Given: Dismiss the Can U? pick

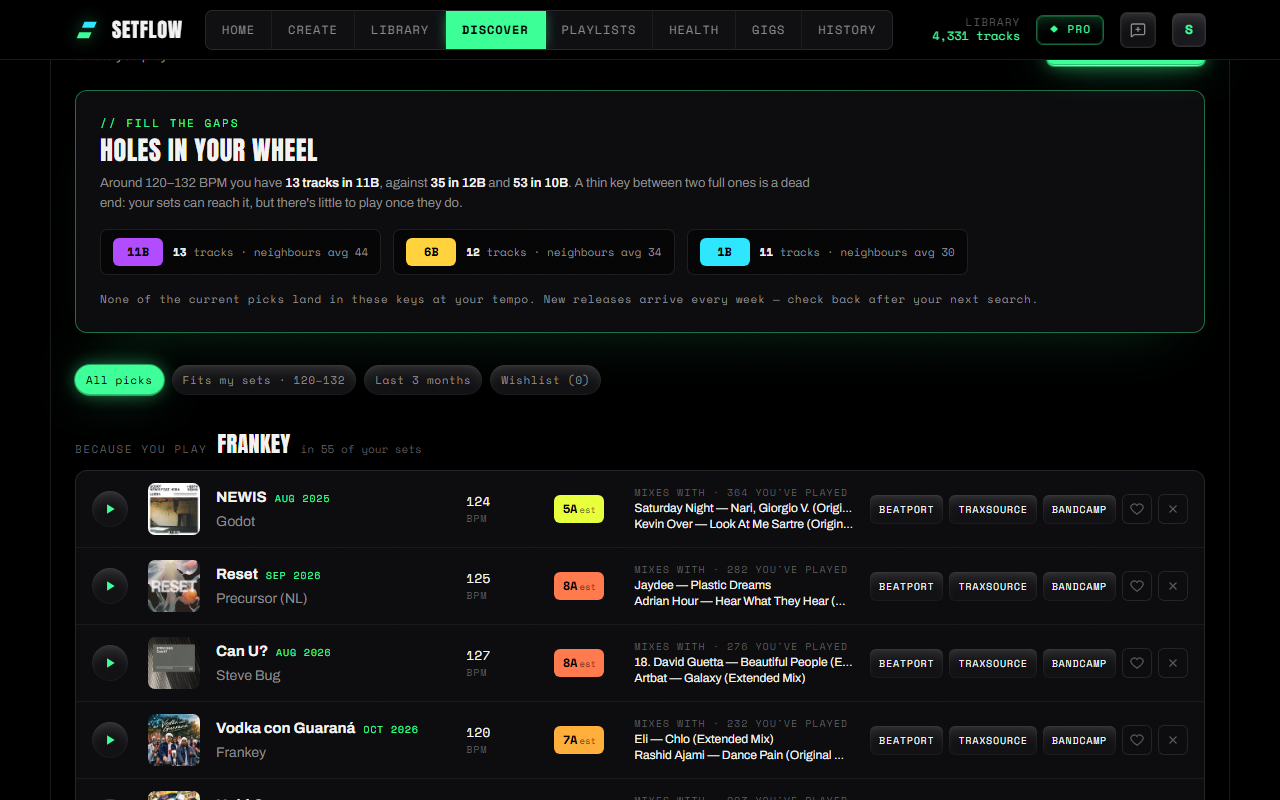Looking at the screenshot, I should click(1173, 663).
